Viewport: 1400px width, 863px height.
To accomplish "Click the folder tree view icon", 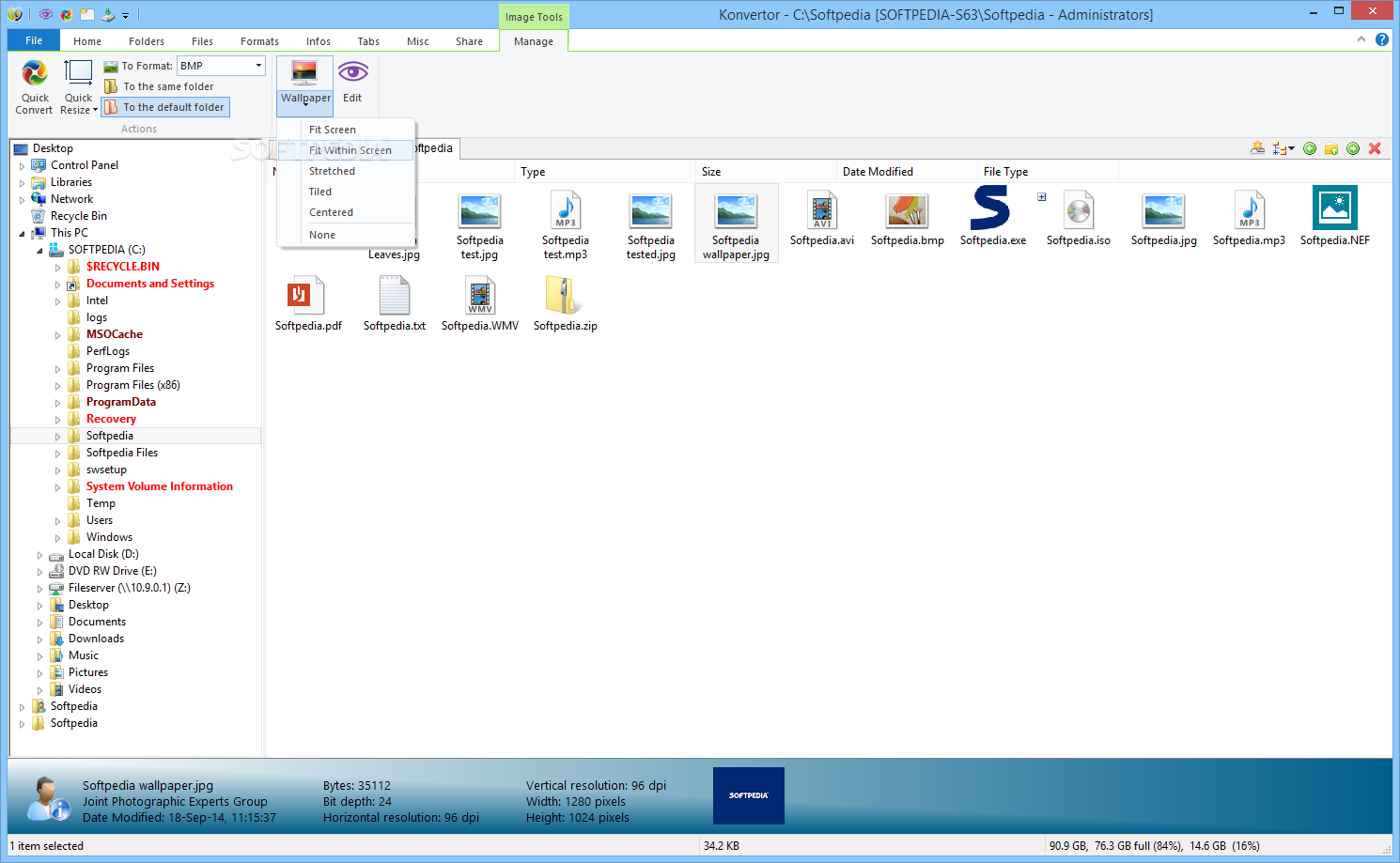I will tap(1279, 148).
